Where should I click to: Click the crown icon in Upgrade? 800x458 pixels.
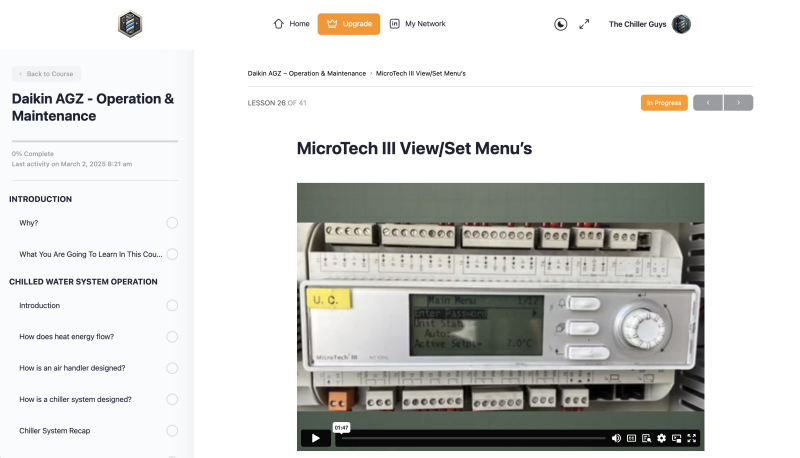pos(332,24)
